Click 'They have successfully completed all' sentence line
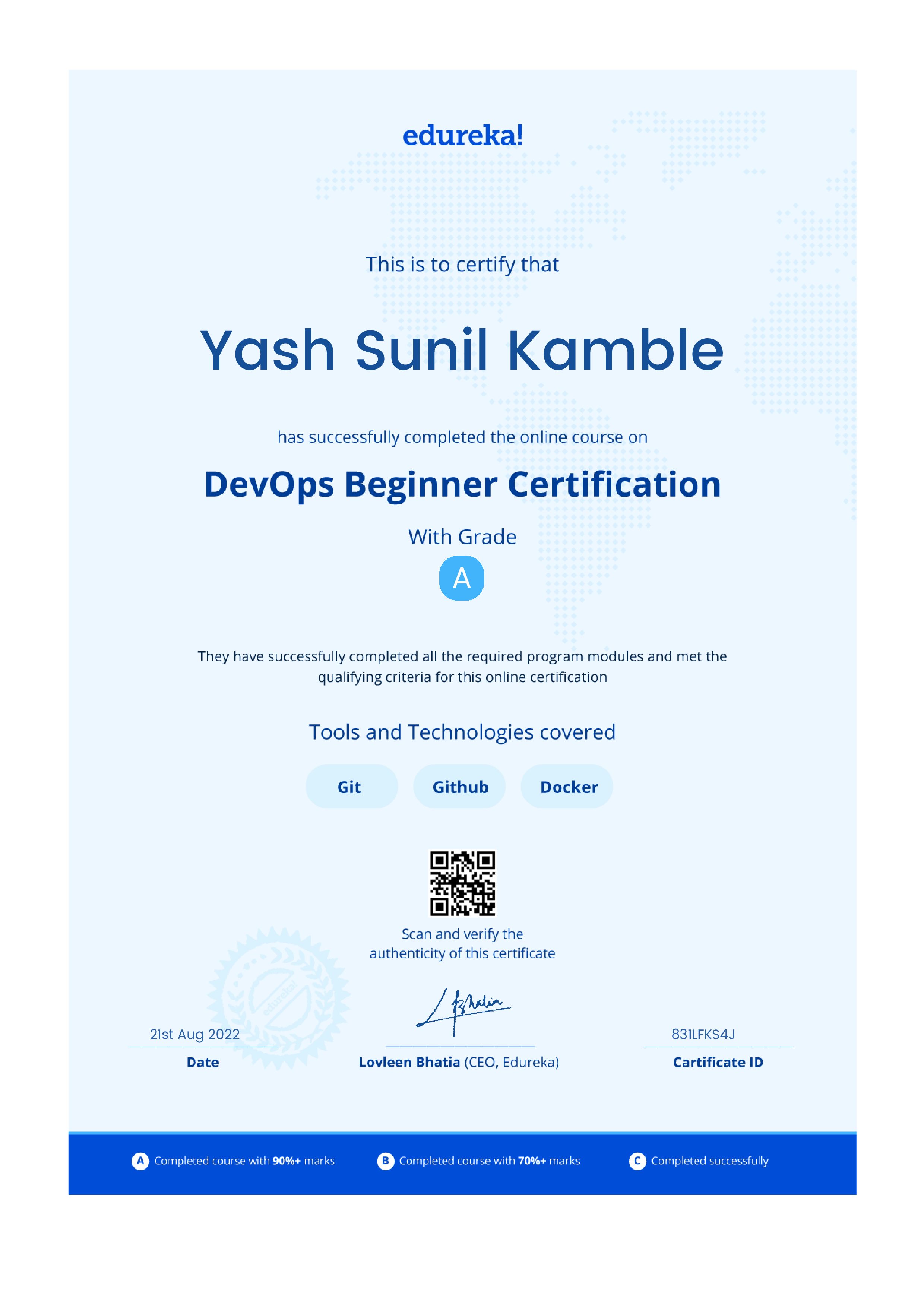The image size is (924, 1307). click(x=462, y=656)
